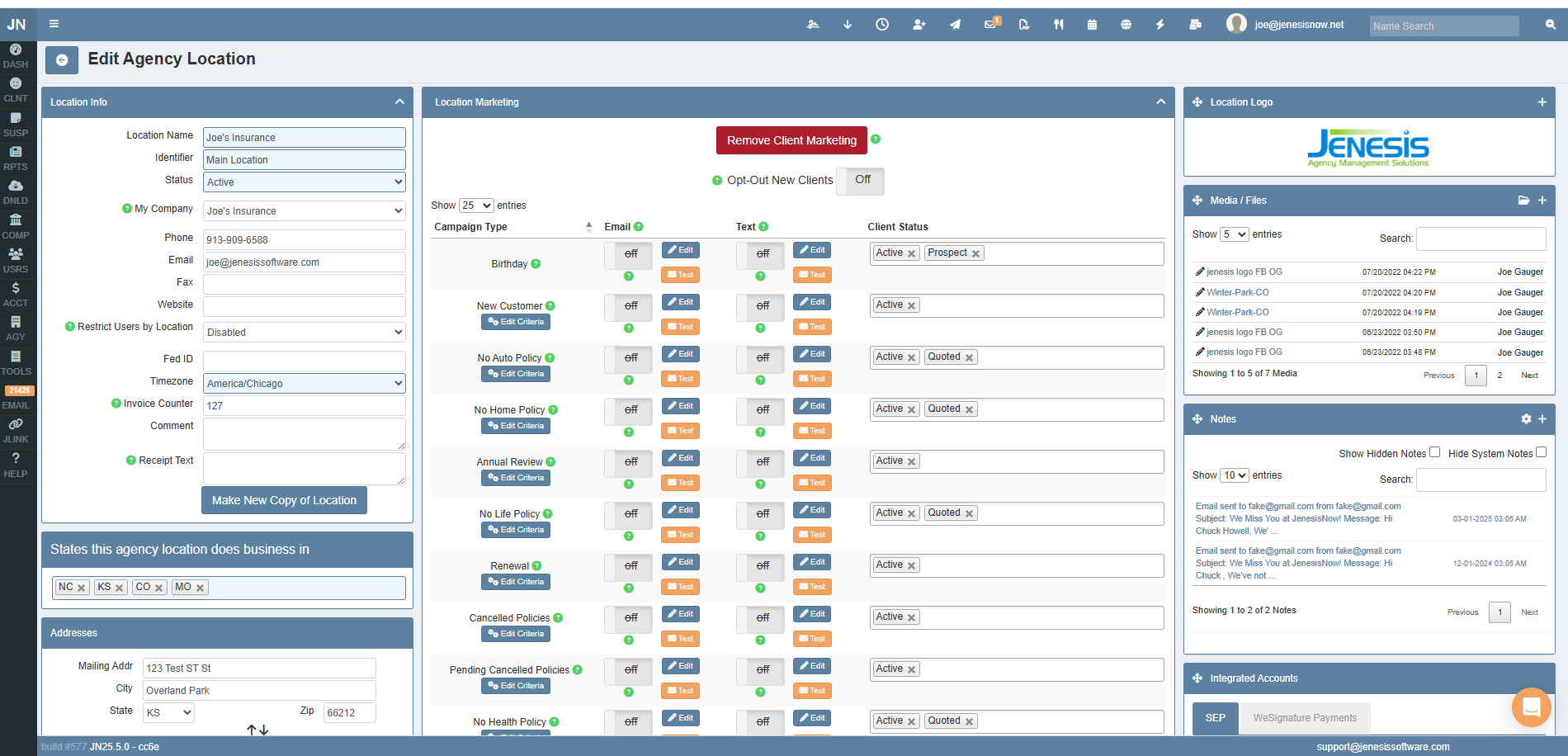This screenshot has height=756, width=1568.
Task: Open the Winter-Park-CO media file link
Action: tap(1237, 291)
